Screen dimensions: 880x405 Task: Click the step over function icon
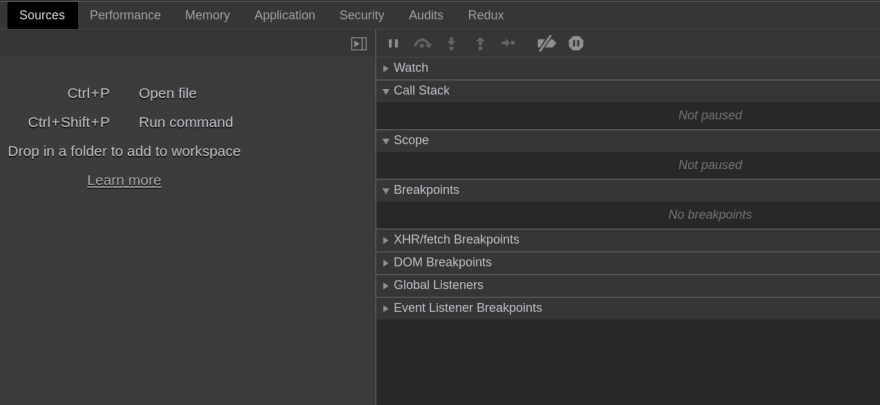[x=422, y=44]
